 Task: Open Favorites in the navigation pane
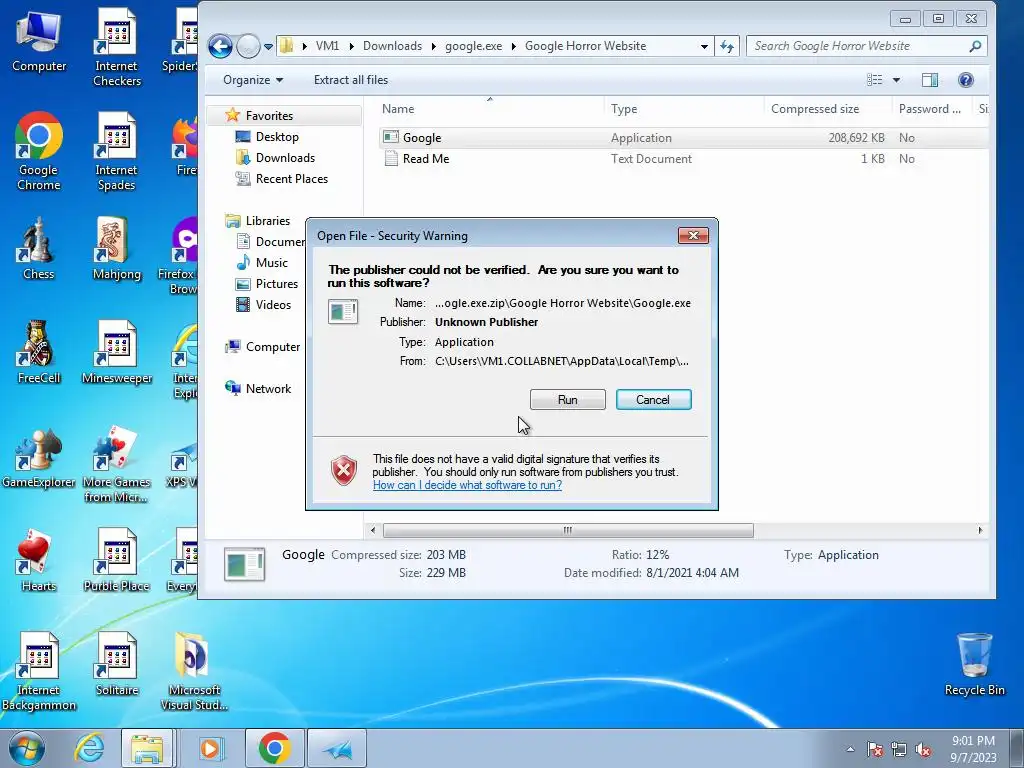(x=269, y=116)
